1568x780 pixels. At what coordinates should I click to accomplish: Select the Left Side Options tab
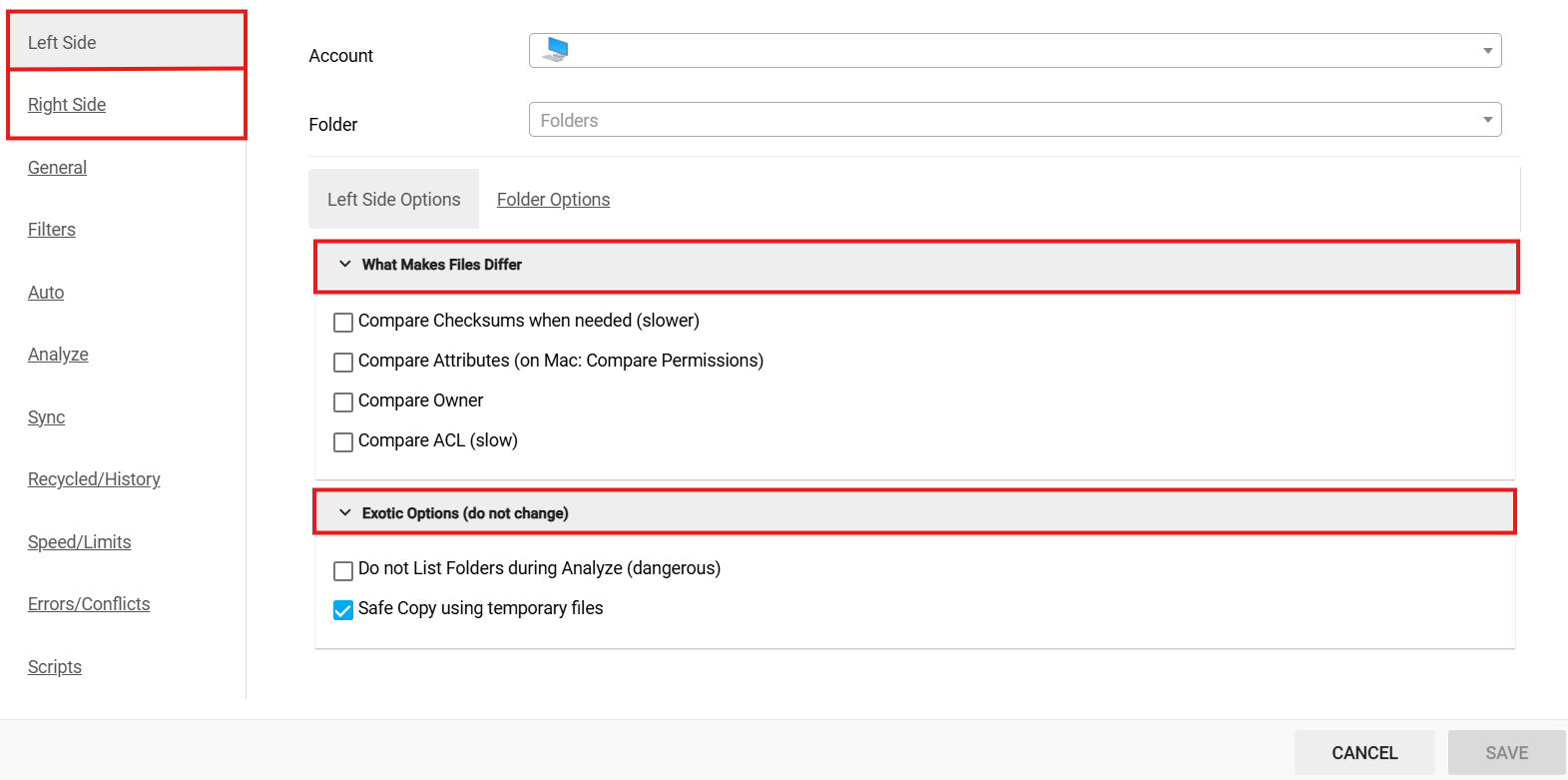[x=394, y=200]
